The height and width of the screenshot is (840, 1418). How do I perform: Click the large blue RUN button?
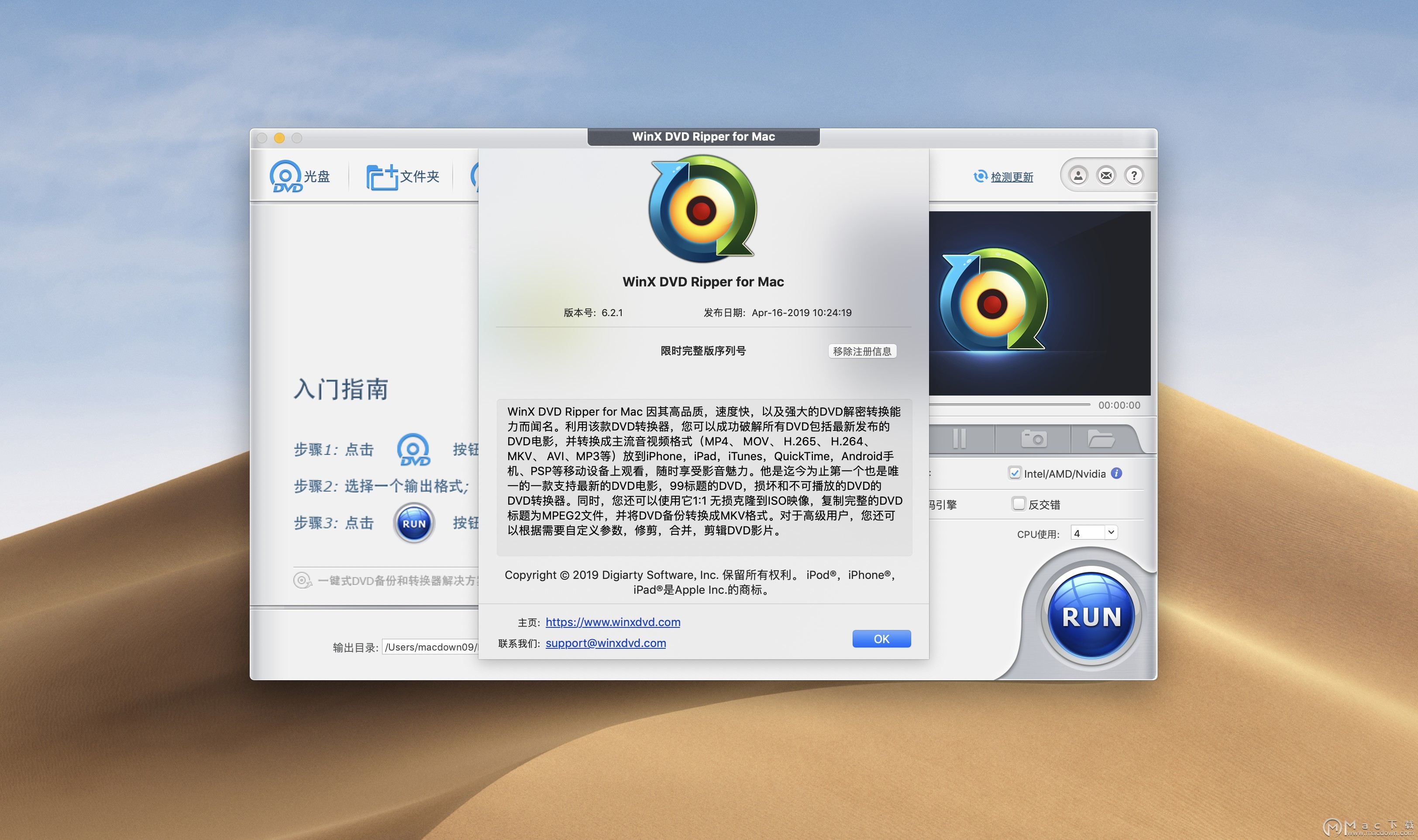point(1091,616)
